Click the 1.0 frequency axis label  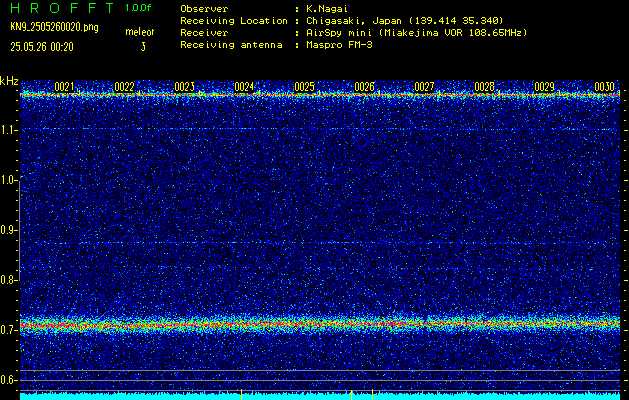[9, 180]
